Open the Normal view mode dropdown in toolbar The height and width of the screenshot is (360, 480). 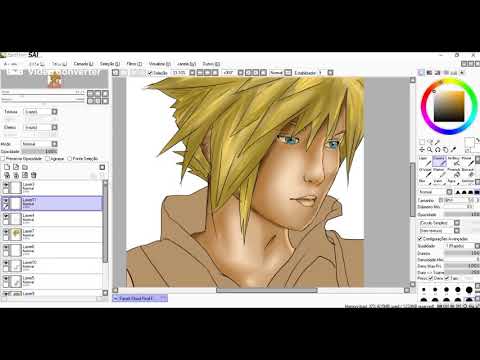pyautogui.click(x=280, y=73)
